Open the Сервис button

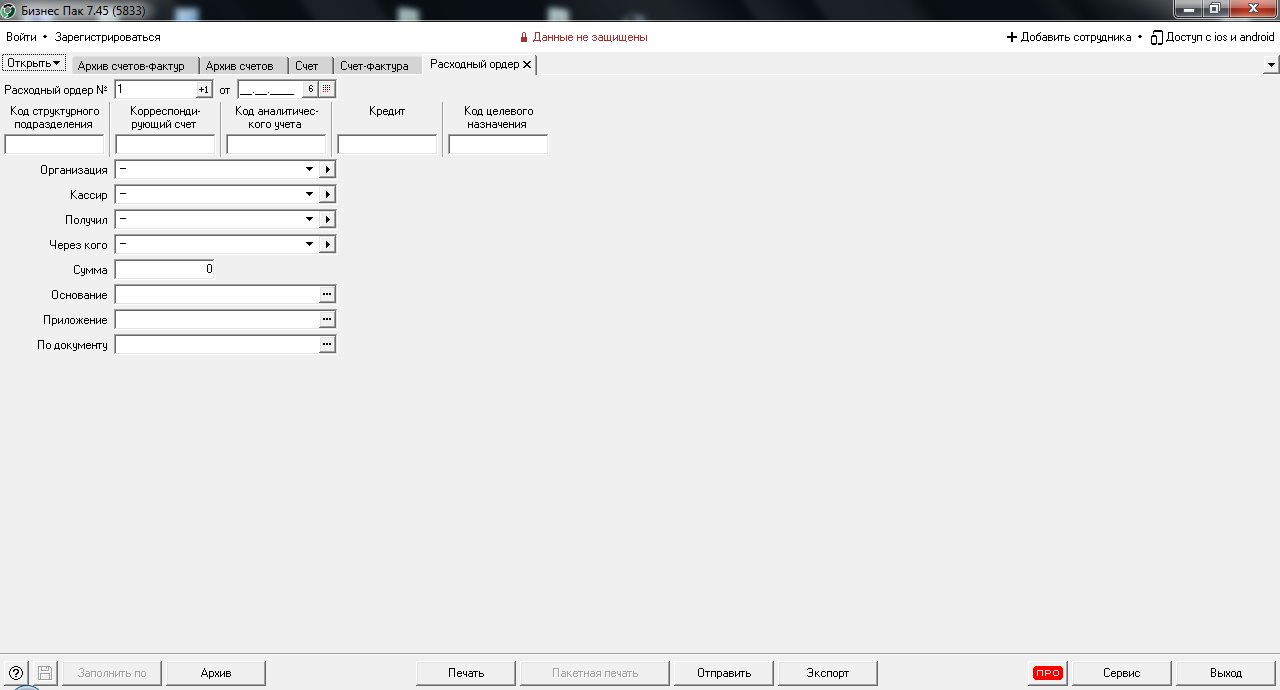(x=1122, y=673)
